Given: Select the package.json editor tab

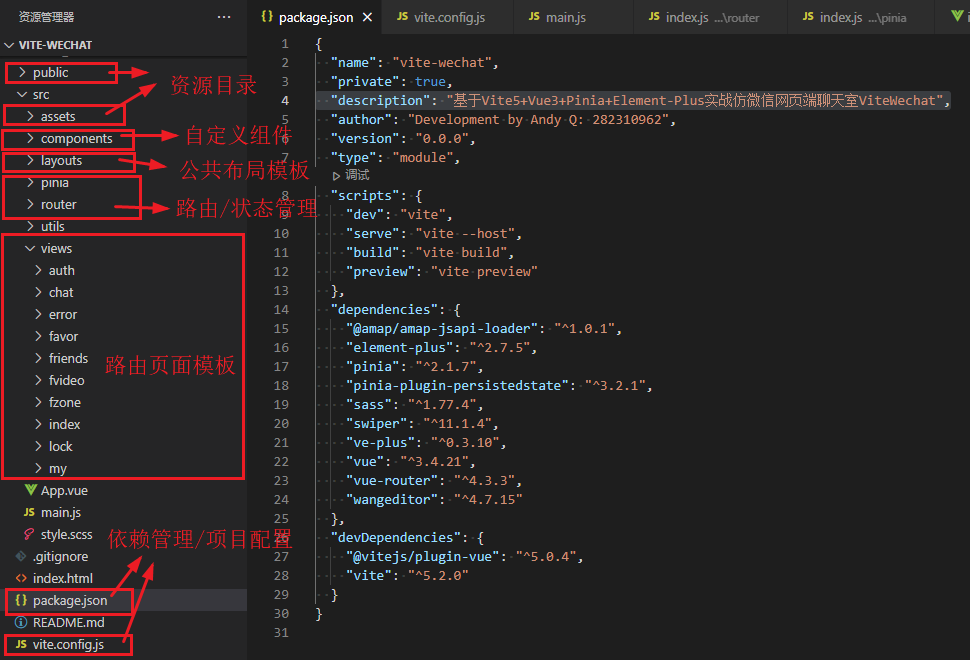Looking at the screenshot, I should click(315, 17).
